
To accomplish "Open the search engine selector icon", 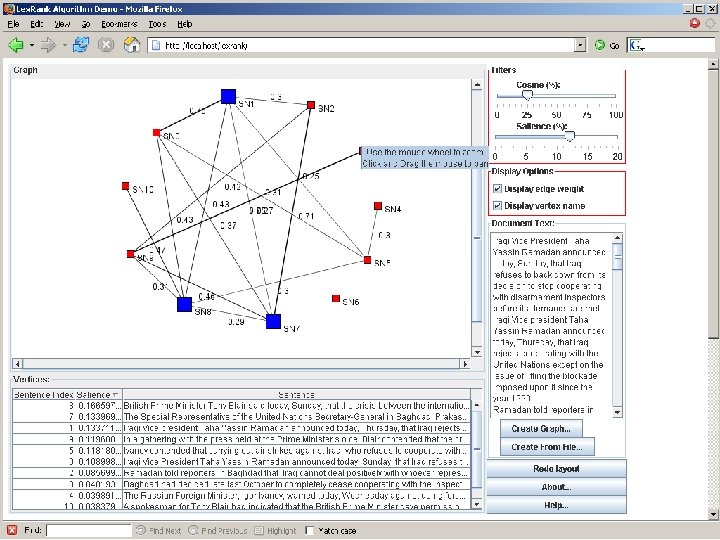I will (x=637, y=45).
